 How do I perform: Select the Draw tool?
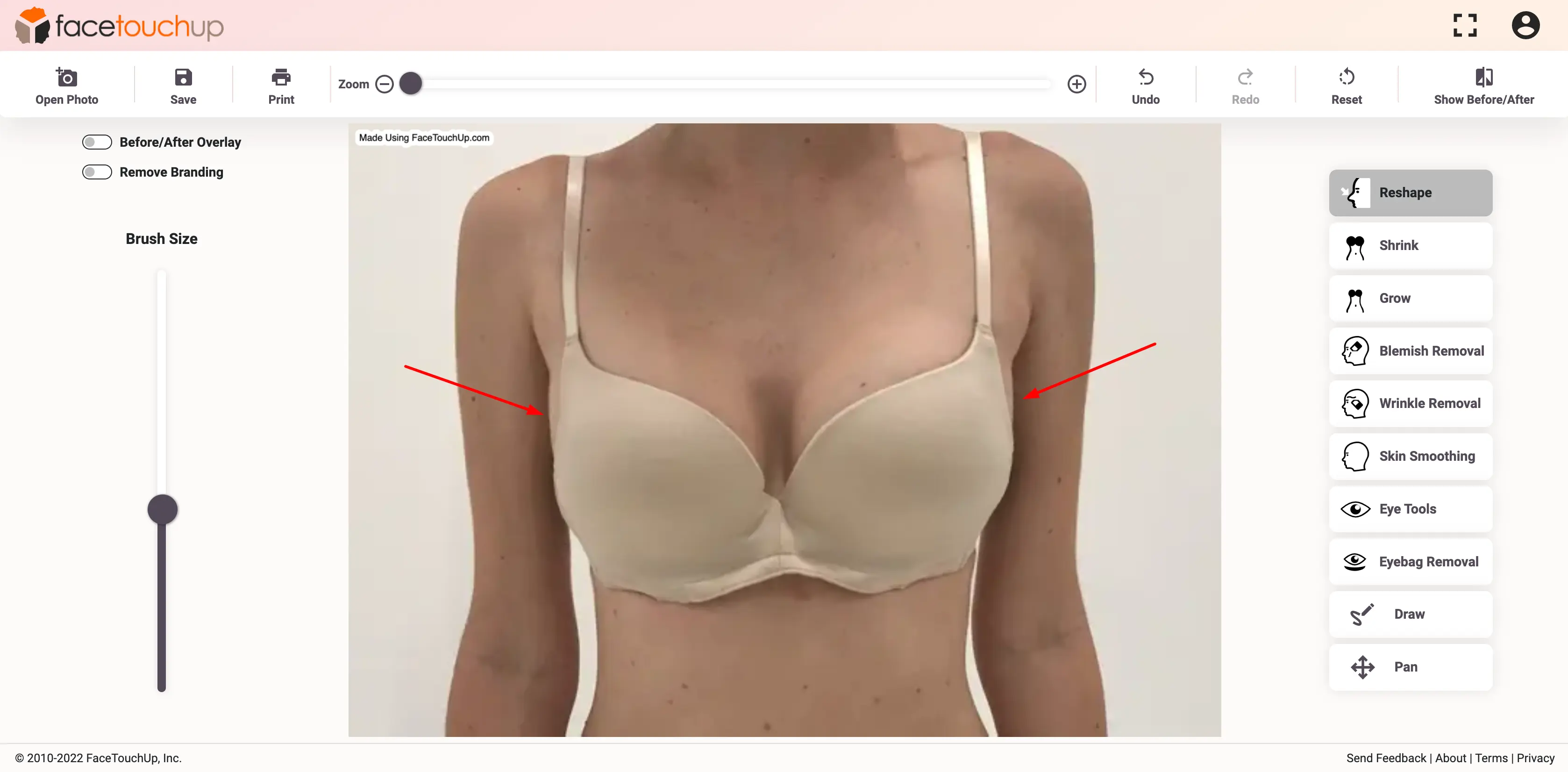[1410, 614]
